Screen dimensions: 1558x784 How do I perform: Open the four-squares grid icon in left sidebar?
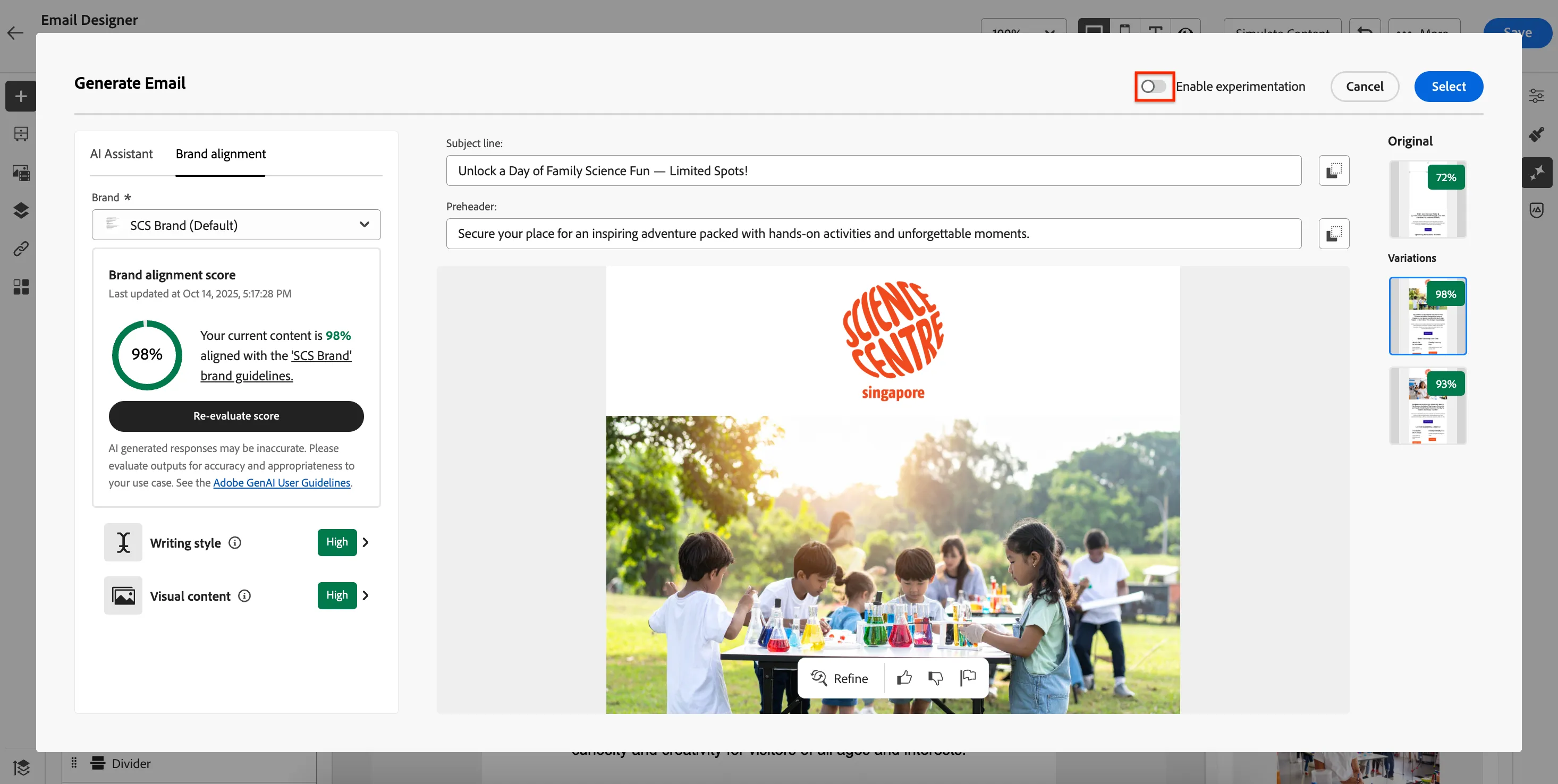pos(21,286)
